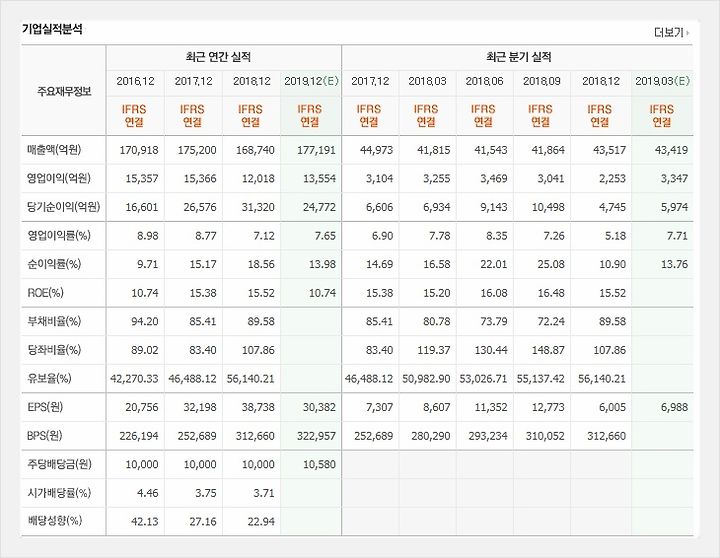Select EPS value 6,988
Viewport: 720px width, 558px height.
675,407
